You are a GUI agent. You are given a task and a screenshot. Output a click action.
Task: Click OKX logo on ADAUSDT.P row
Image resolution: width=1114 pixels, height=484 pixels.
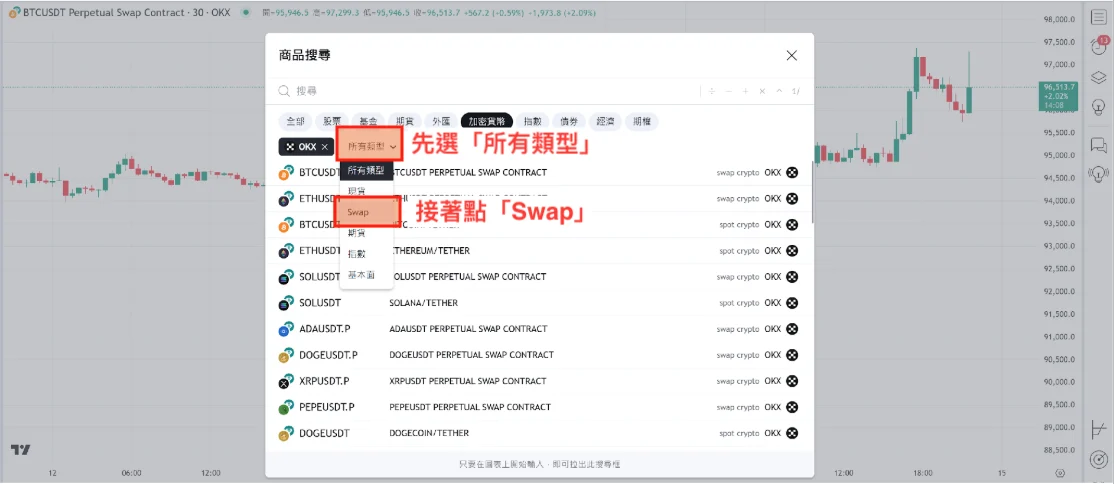coord(791,329)
